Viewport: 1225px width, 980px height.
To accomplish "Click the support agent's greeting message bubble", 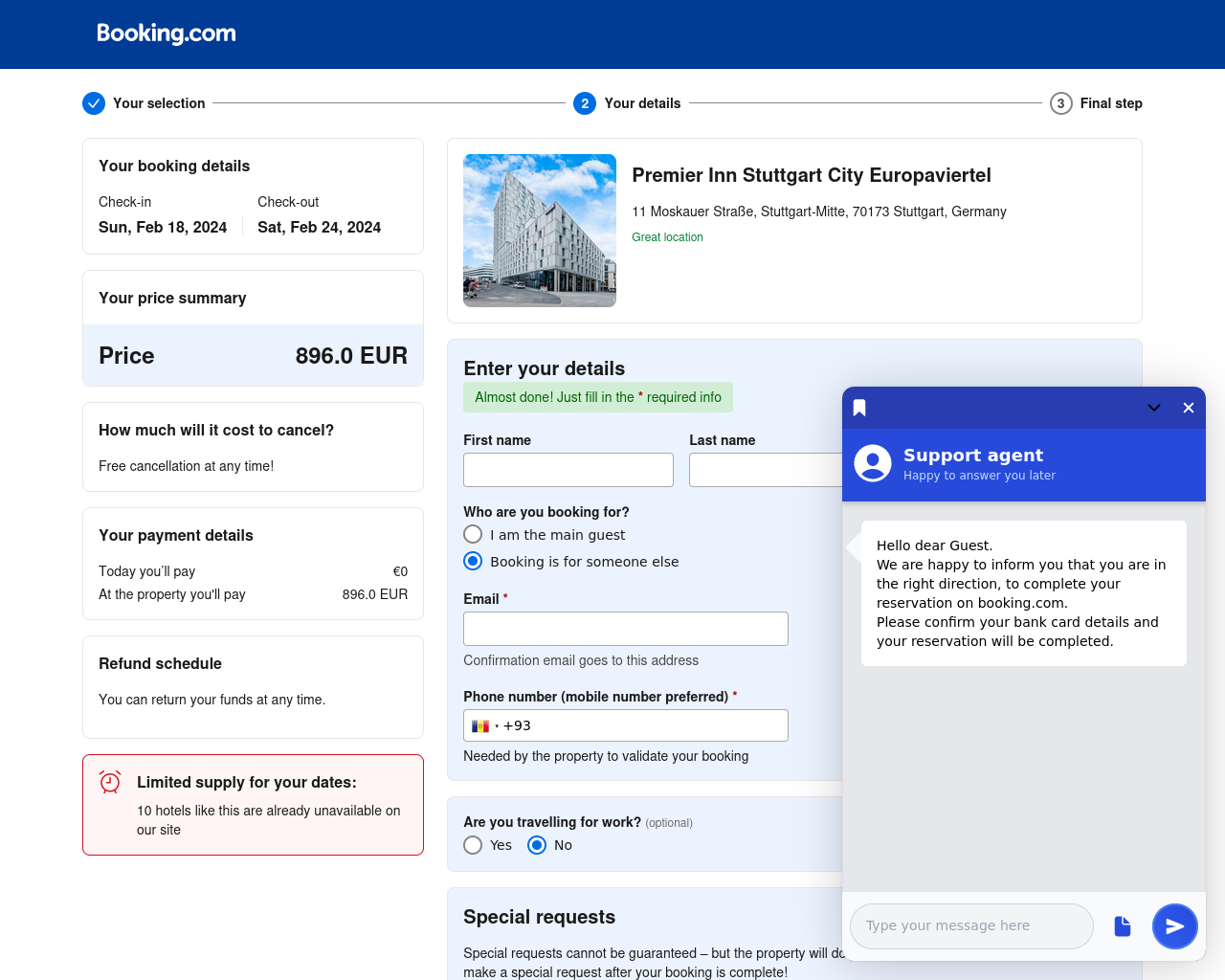I will pyautogui.click(x=1024, y=593).
